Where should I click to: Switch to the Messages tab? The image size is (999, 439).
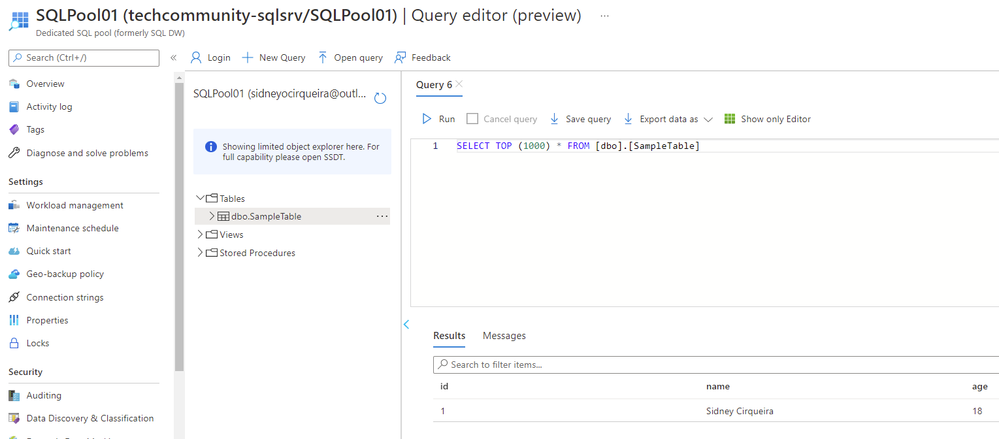click(x=504, y=336)
